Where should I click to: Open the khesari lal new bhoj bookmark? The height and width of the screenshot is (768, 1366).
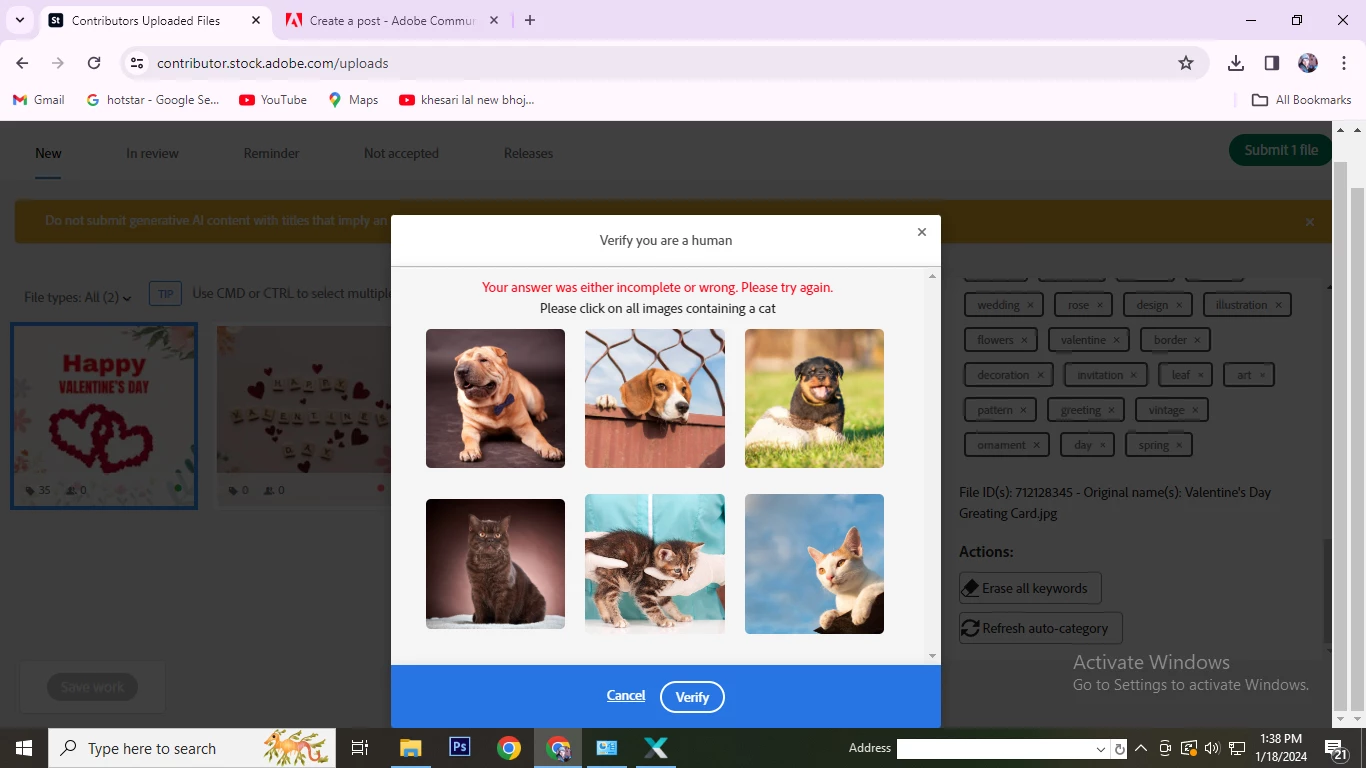[x=467, y=100]
